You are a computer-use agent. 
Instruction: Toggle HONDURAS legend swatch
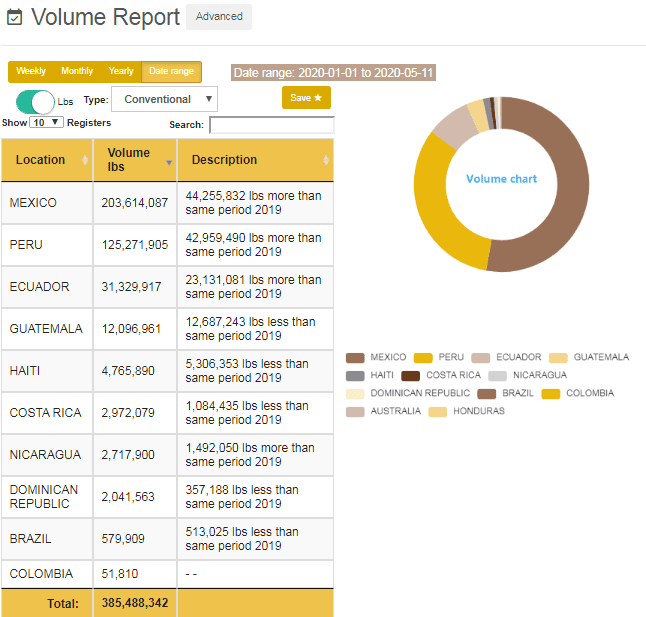click(438, 411)
